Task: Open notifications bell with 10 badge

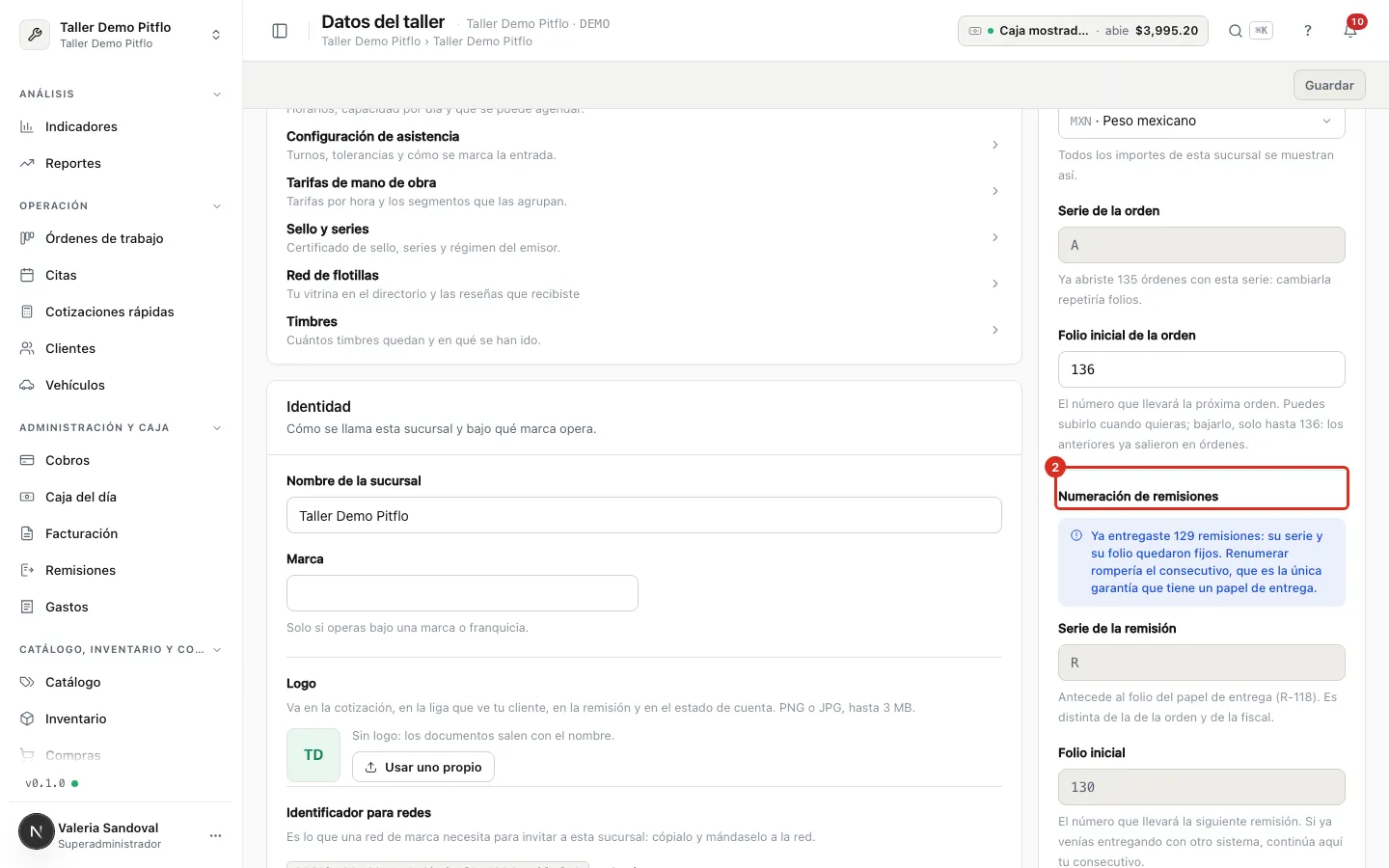Action: [x=1350, y=30]
